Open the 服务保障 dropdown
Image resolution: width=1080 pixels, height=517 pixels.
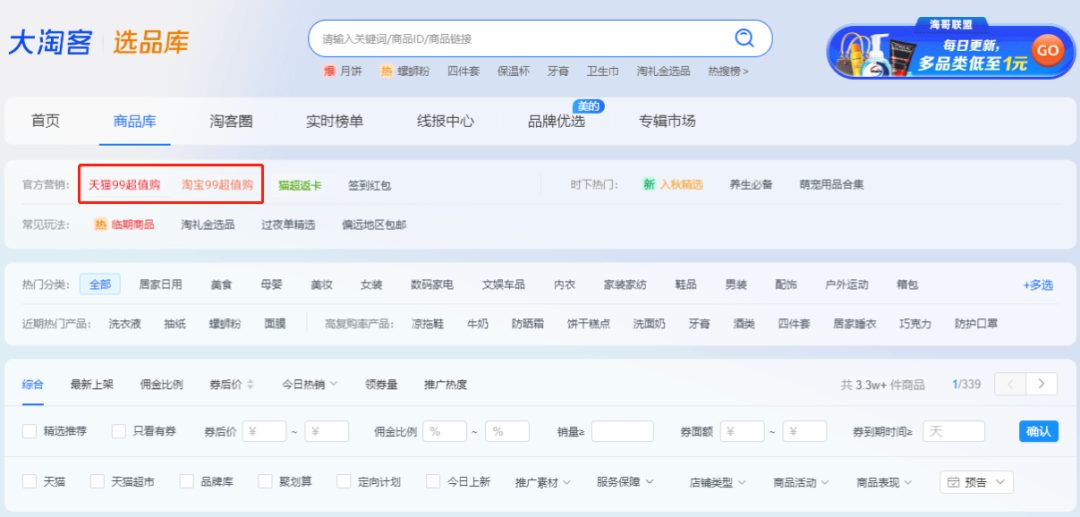(625, 482)
